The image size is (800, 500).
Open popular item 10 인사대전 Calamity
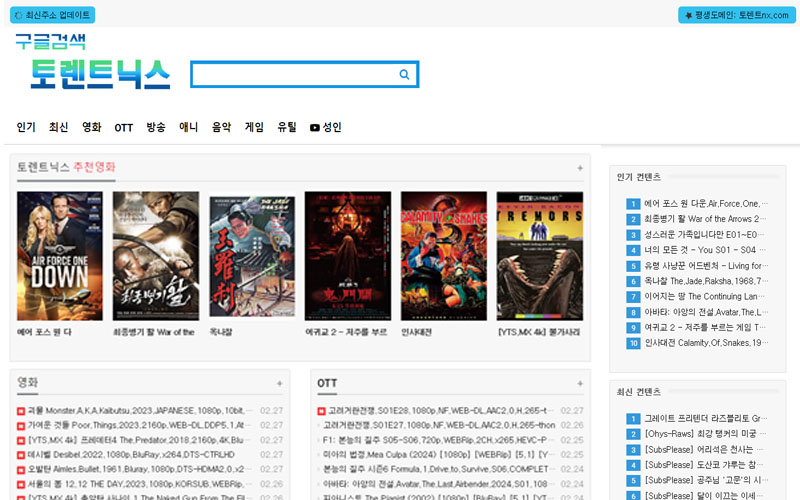706,343
